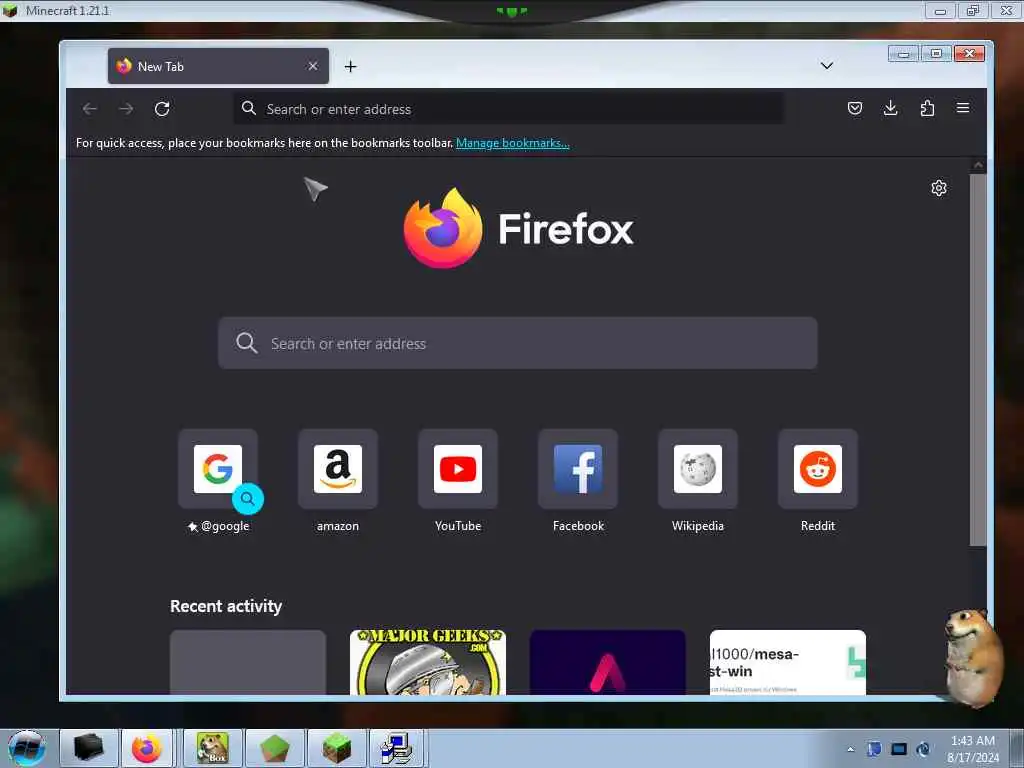Open a new tab with plus button
The image size is (1024, 768).
point(351,67)
